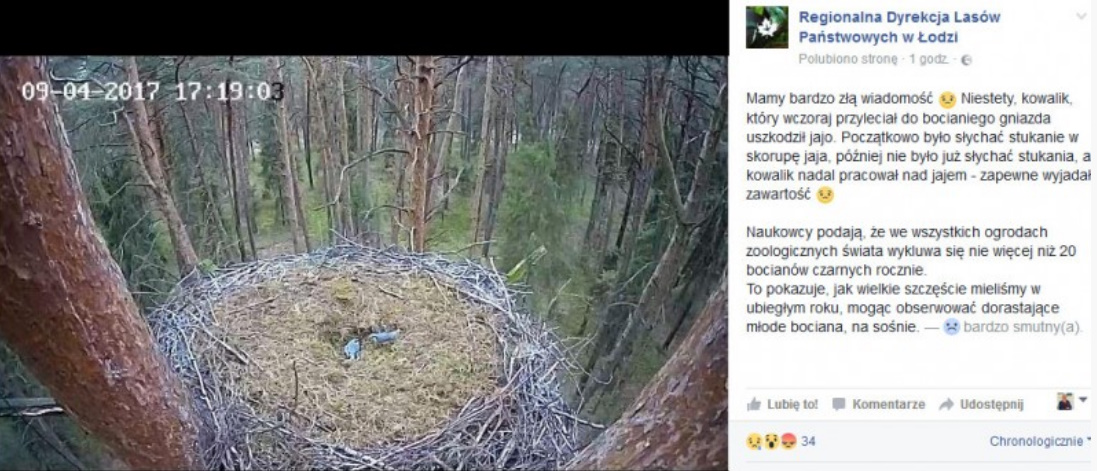
Task: Open the stork nest photo
Action: click(x=364, y=262)
